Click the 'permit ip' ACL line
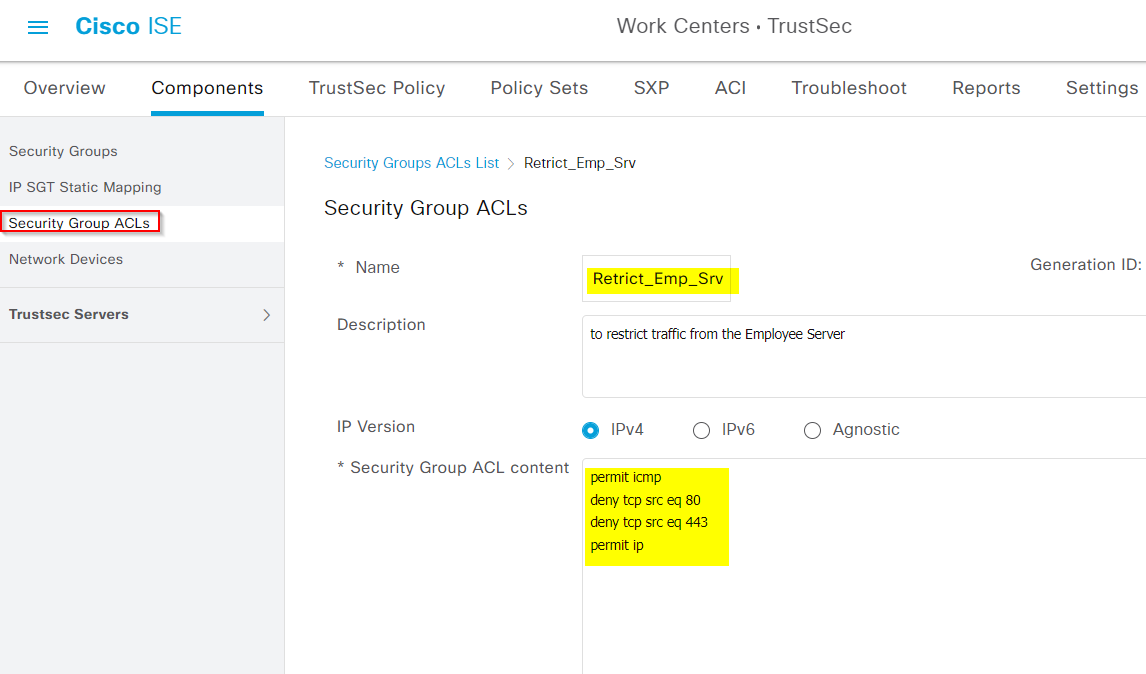 pyautogui.click(x=617, y=545)
